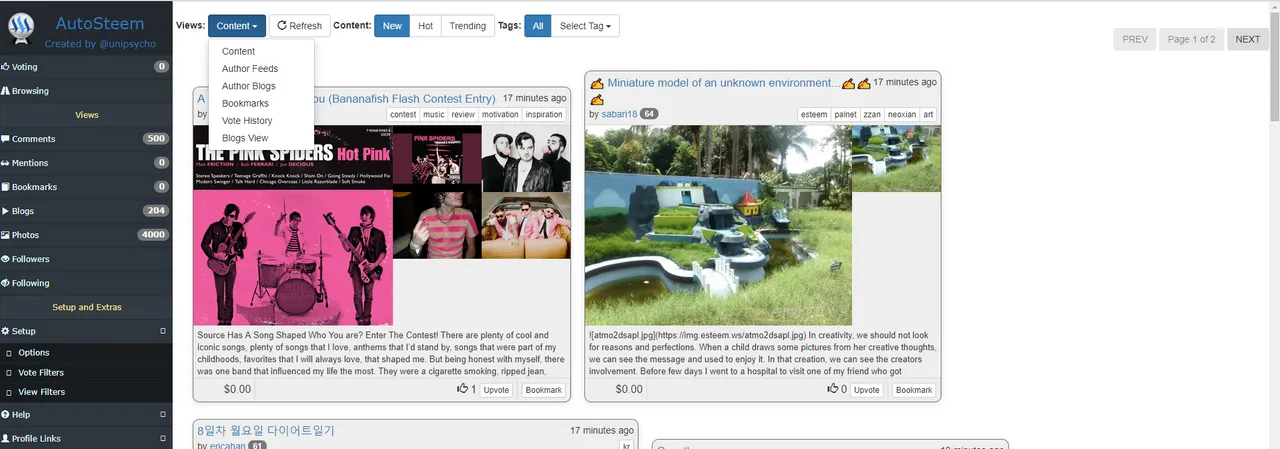Screen dimensions: 1280x449
Task: Click the 'music' tag
Action: pyautogui.click(x=434, y=114)
